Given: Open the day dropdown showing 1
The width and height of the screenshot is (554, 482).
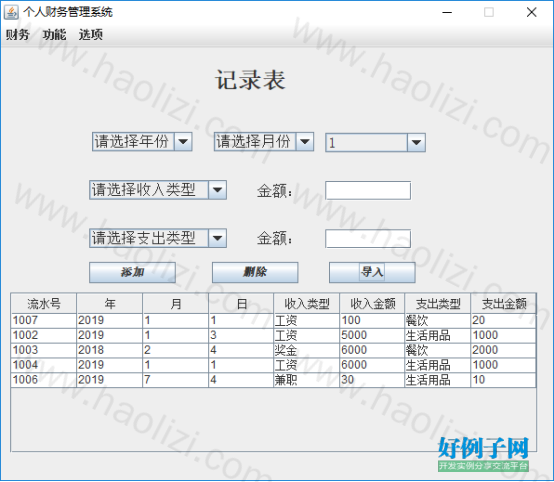Looking at the screenshot, I should pyautogui.click(x=375, y=143).
